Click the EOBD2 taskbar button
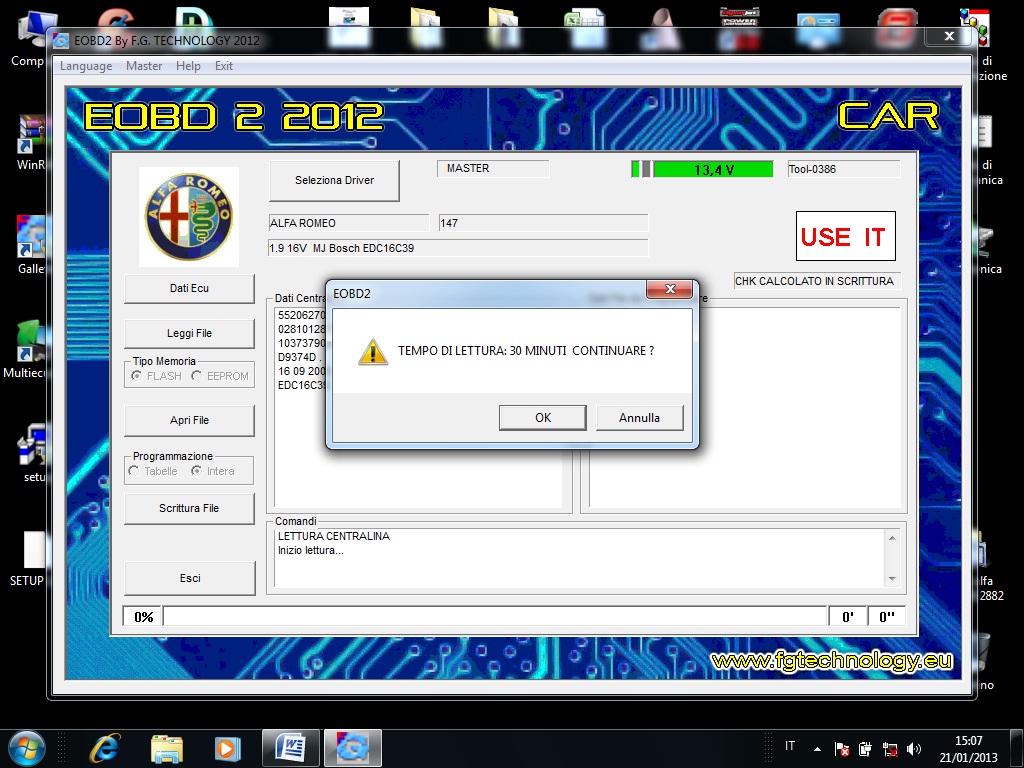 click(353, 748)
